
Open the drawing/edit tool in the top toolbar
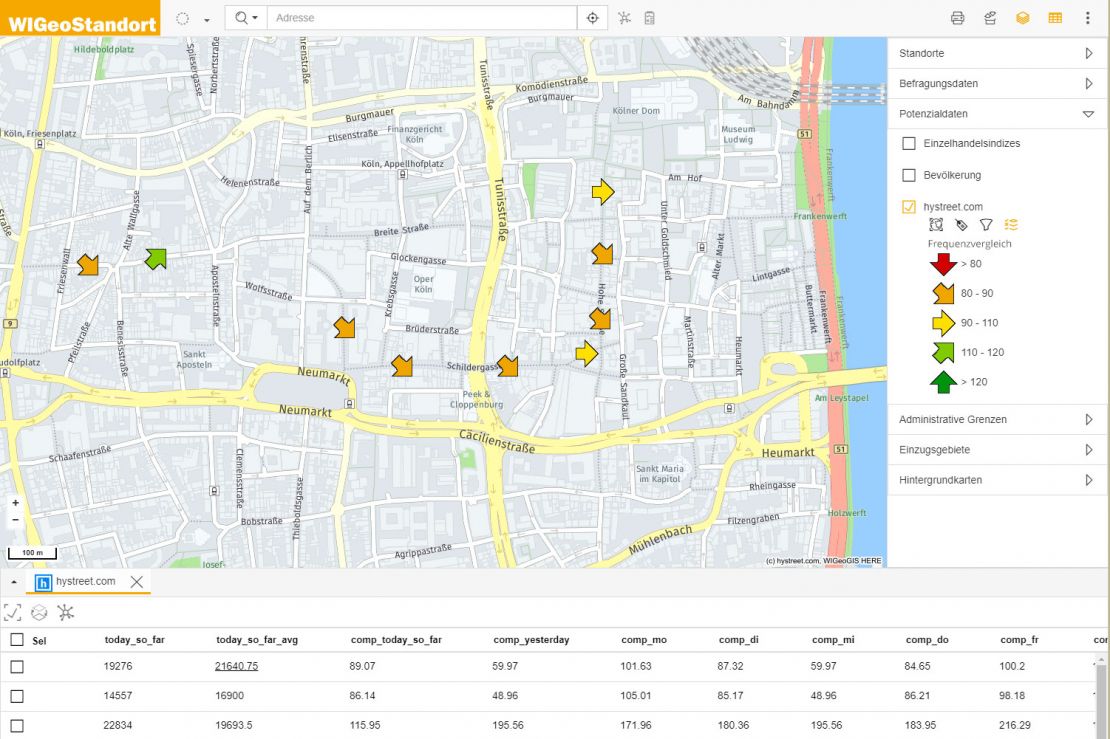(x=990, y=18)
